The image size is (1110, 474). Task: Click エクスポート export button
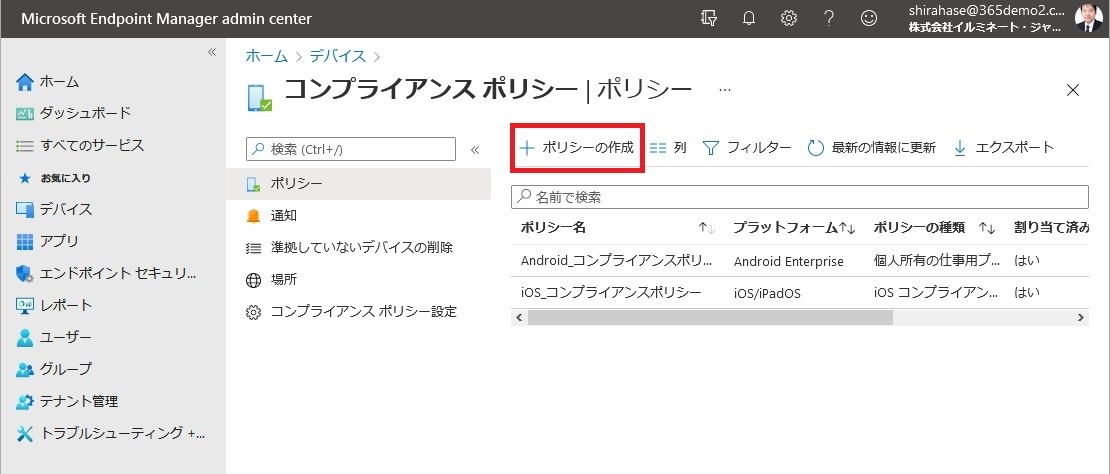click(1004, 148)
